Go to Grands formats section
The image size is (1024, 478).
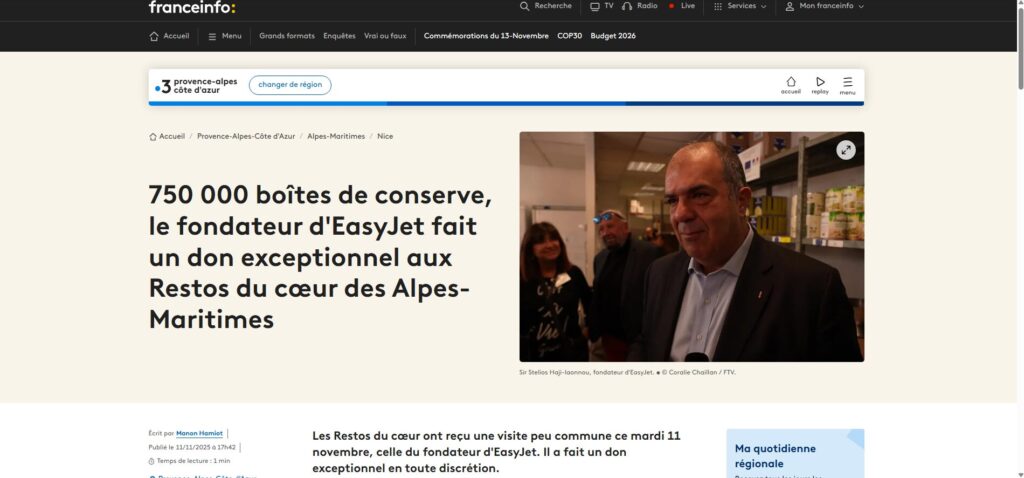click(287, 36)
